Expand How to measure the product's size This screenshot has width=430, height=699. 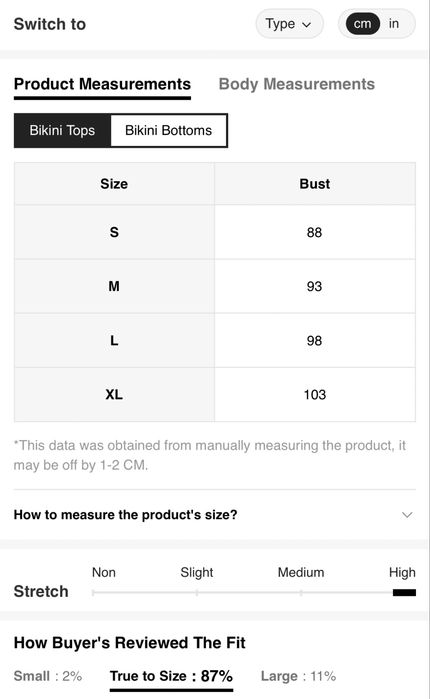coord(215,515)
